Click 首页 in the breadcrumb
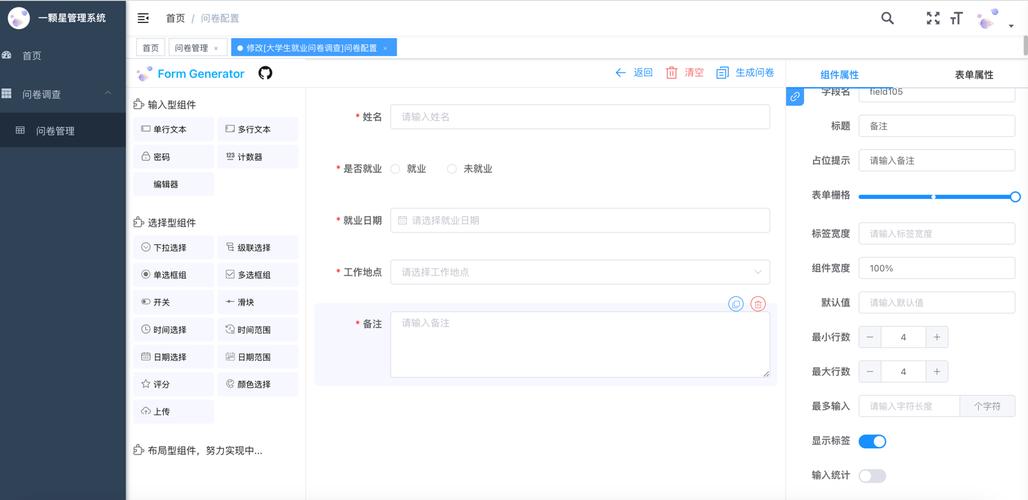This screenshot has width=1028, height=500. click(175, 18)
